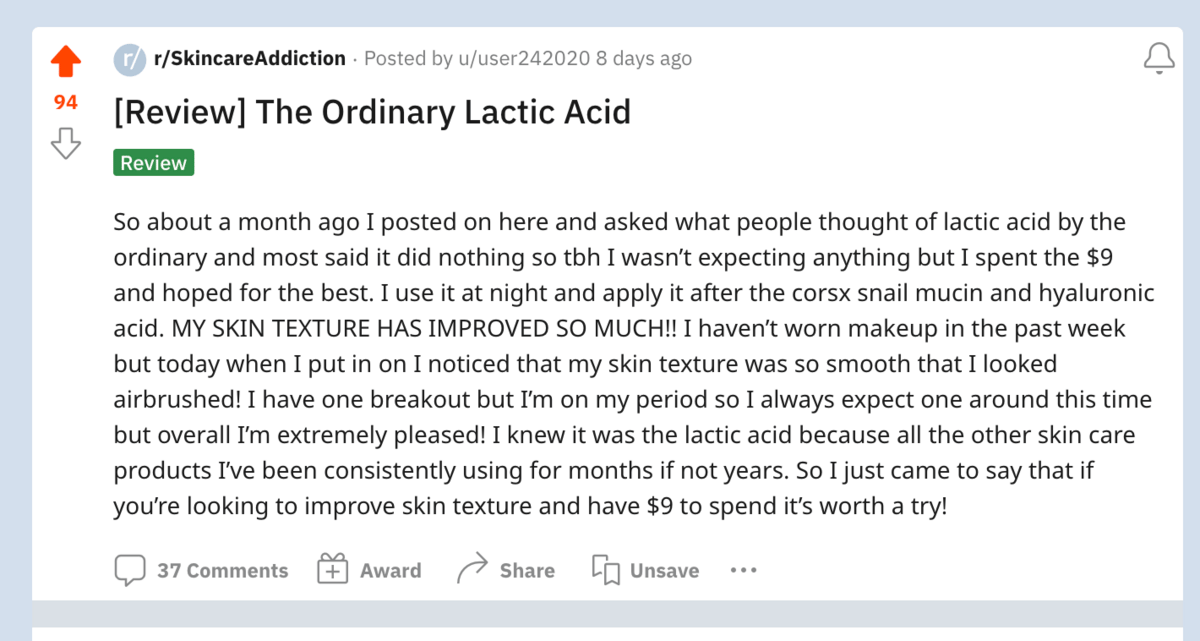Click the orange vote count 94
The width and height of the screenshot is (1200, 641).
point(66,102)
